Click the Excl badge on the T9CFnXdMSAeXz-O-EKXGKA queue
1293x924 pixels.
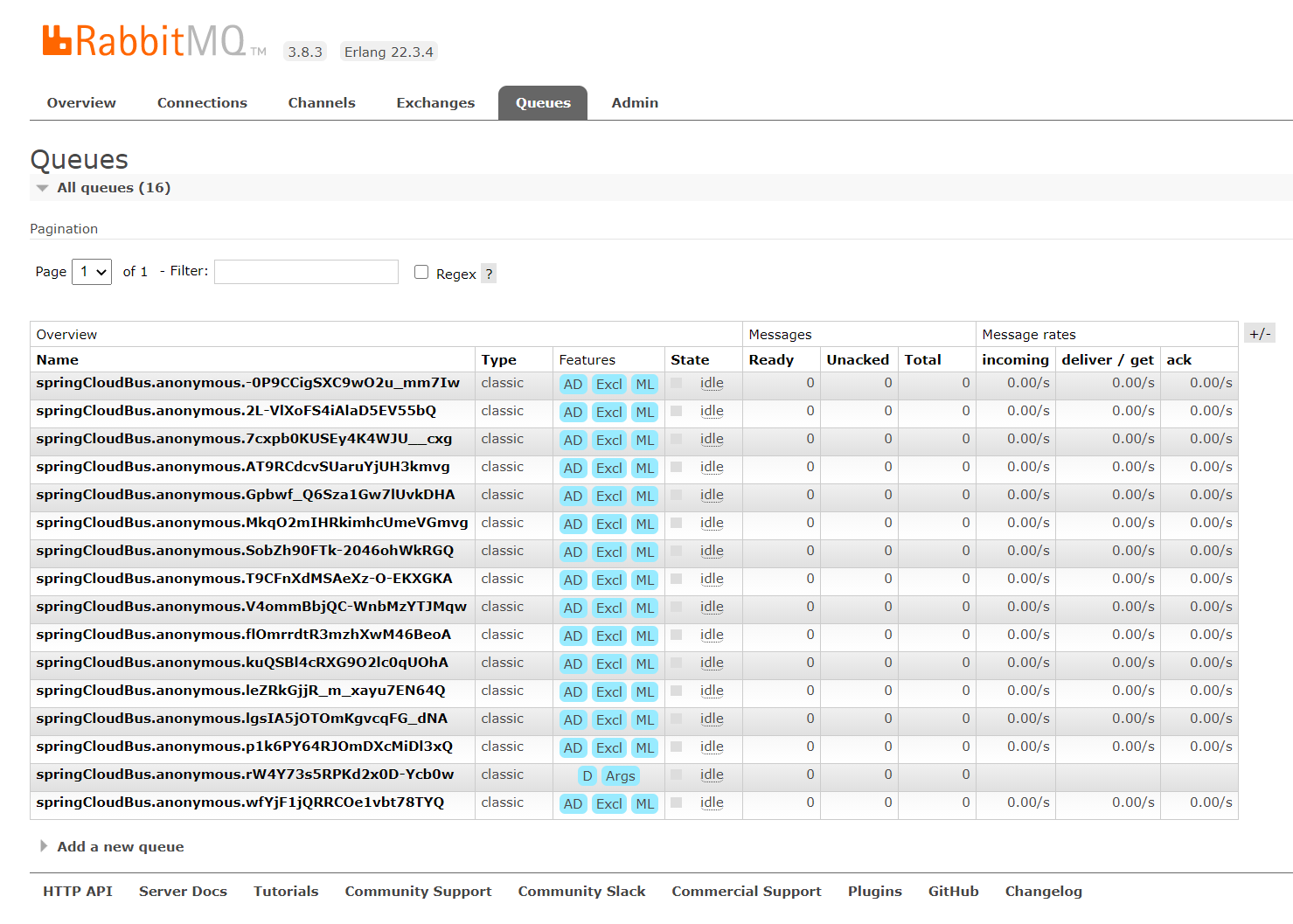pos(608,580)
